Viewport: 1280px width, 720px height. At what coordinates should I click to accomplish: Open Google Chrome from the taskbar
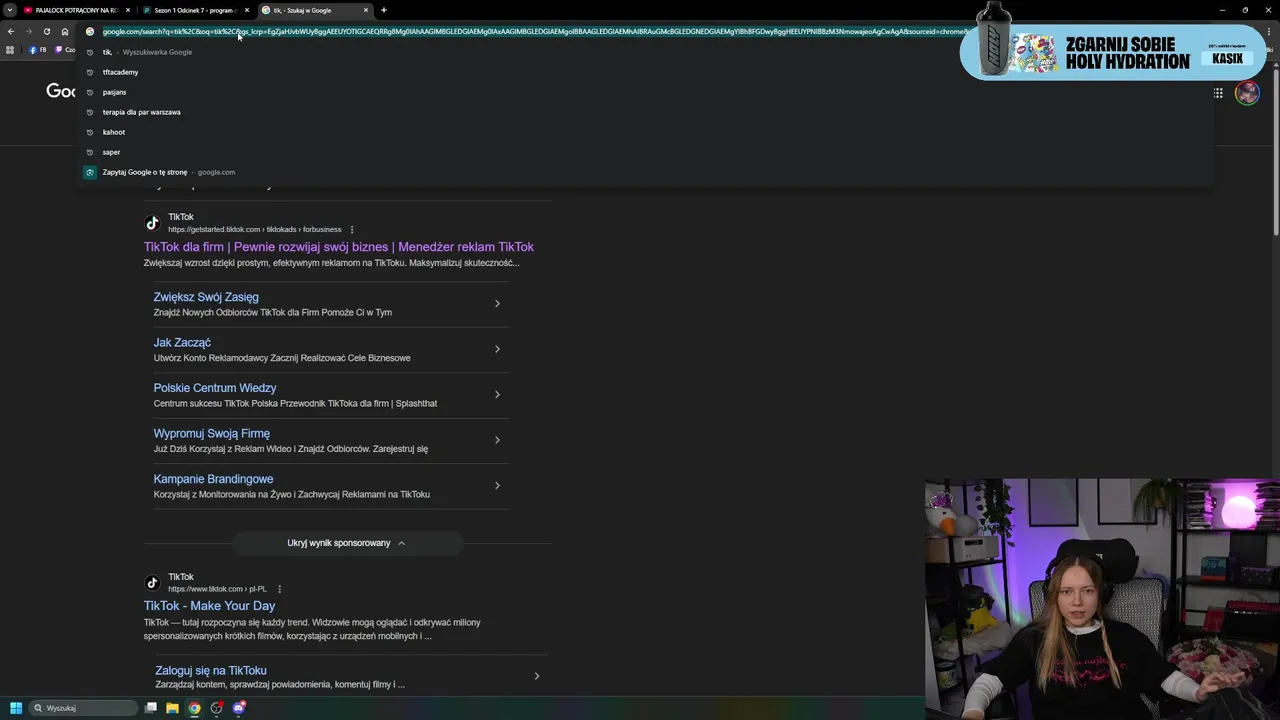click(x=194, y=708)
